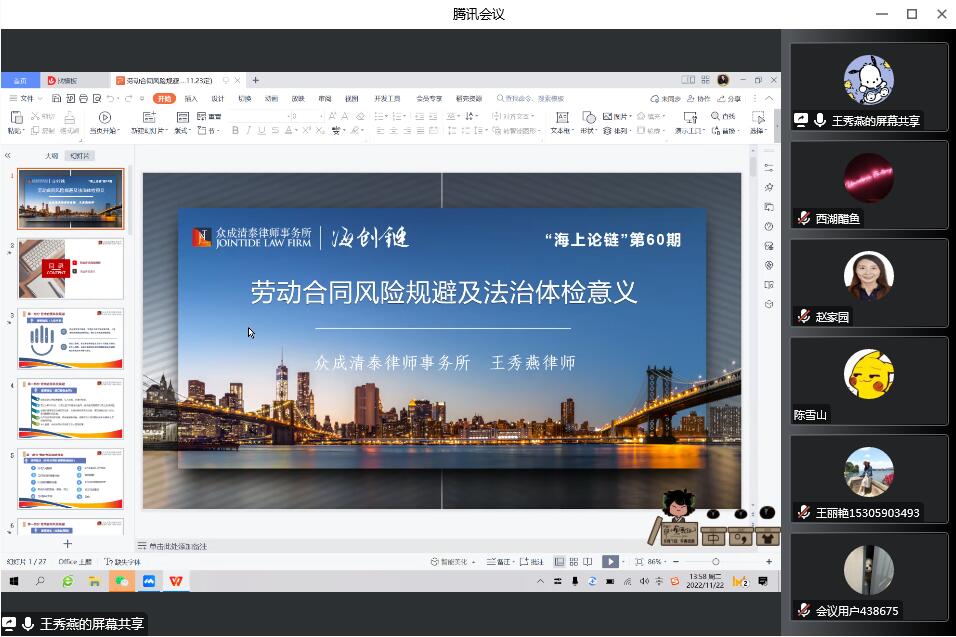This screenshot has width=956, height=637.
Task: Click the Shapes icon
Action: click(x=589, y=117)
